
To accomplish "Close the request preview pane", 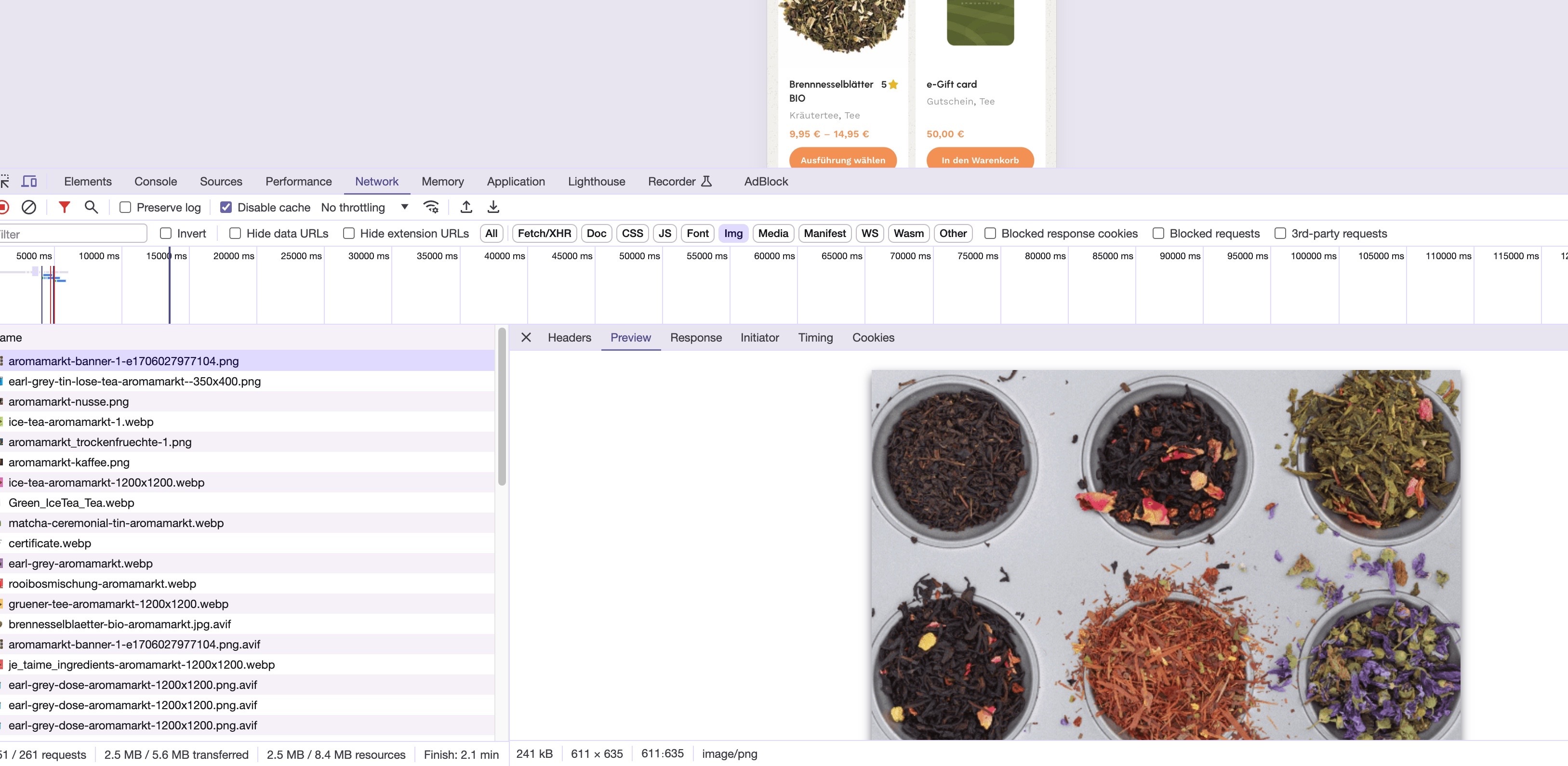I will click(x=526, y=337).
